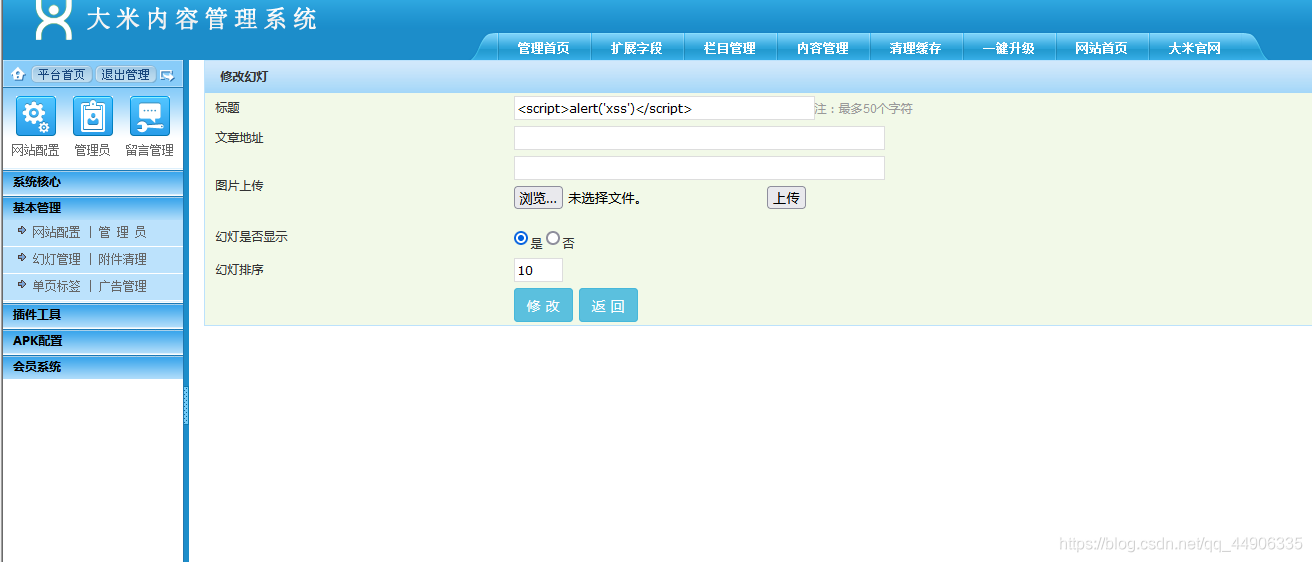Open the 大米官网 tab
The width and height of the screenshot is (1312, 562).
[1195, 48]
